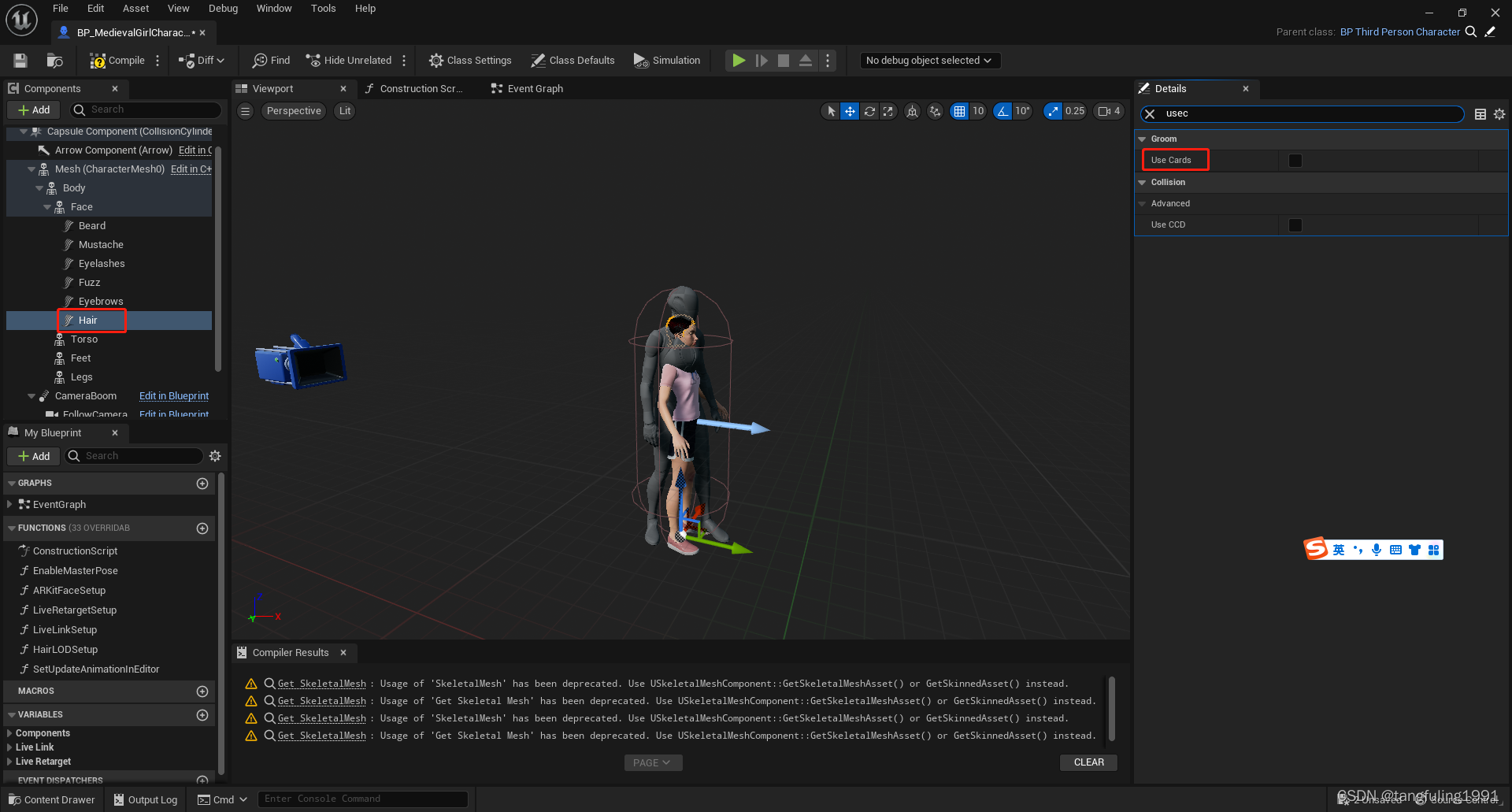The height and width of the screenshot is (812, 1512).
Task: Start play with the green Play button
Action: click(739, 61)
